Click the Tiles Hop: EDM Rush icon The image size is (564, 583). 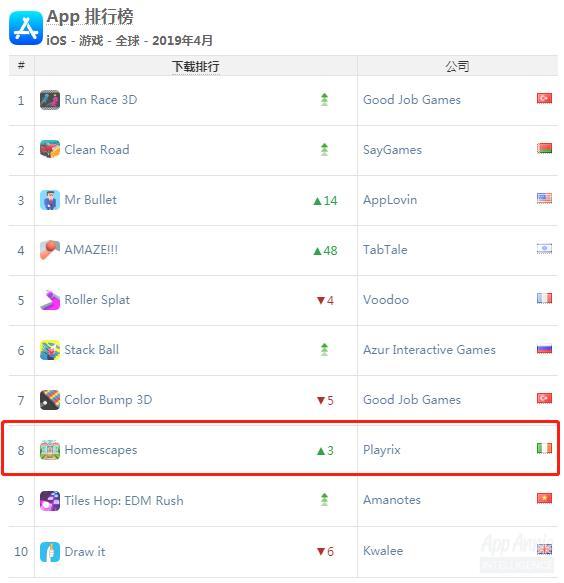click(x=50, y=501)
